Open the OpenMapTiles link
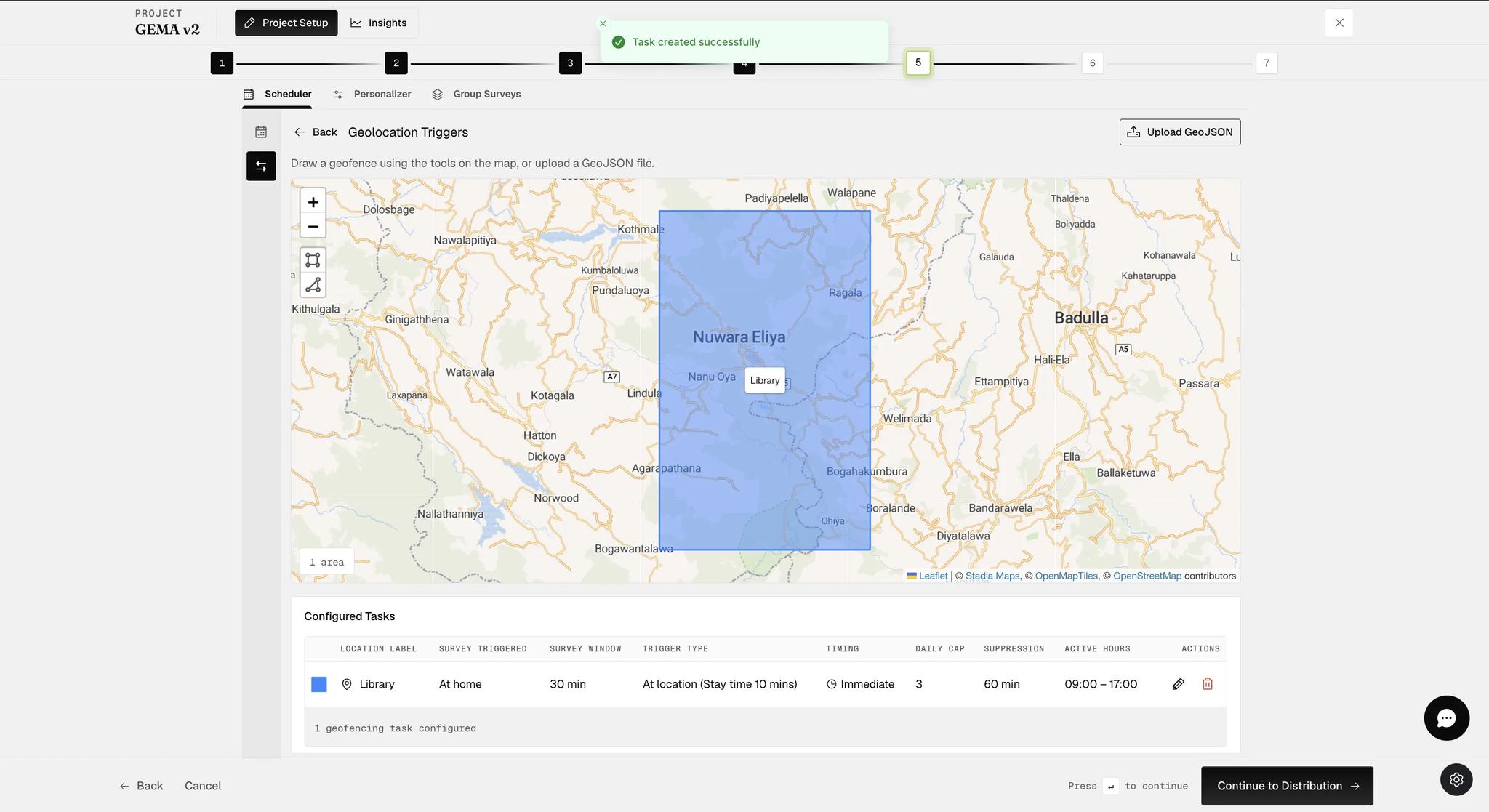This screenshot has width=1489, height=812. [1066, 576]
